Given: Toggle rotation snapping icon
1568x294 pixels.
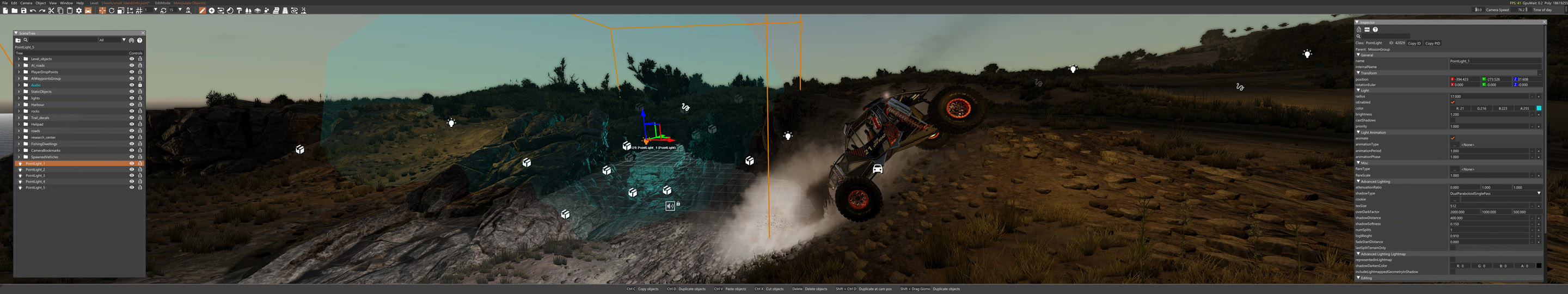Looking at the screenshot, I should 163,10.
